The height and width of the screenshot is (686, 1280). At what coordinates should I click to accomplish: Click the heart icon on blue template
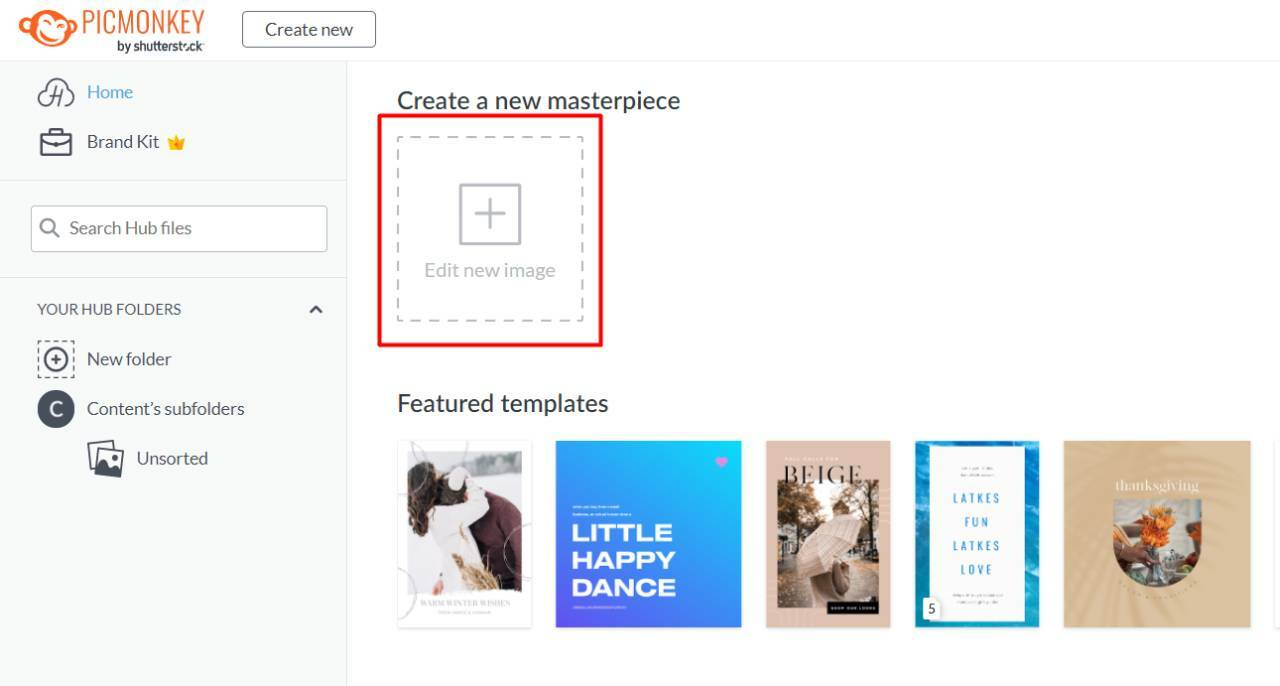(x=721, y=462)
